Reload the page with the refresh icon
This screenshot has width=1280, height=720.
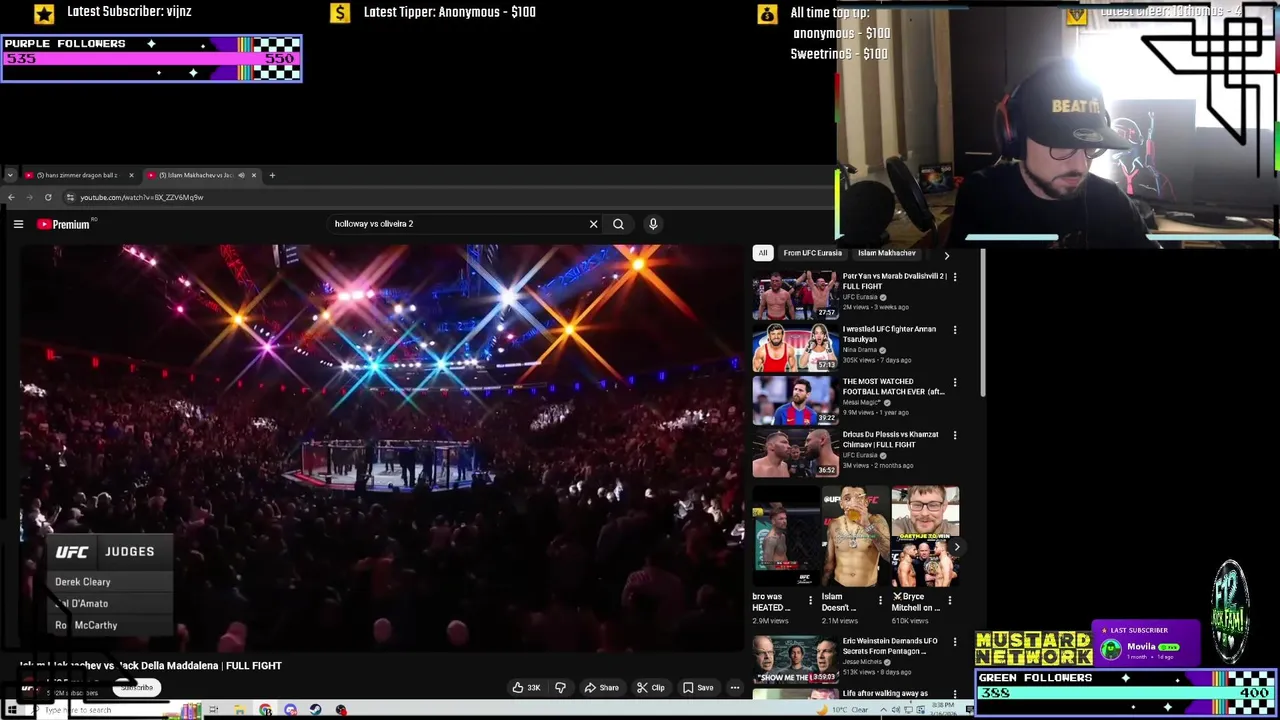(x=47, y=197)
